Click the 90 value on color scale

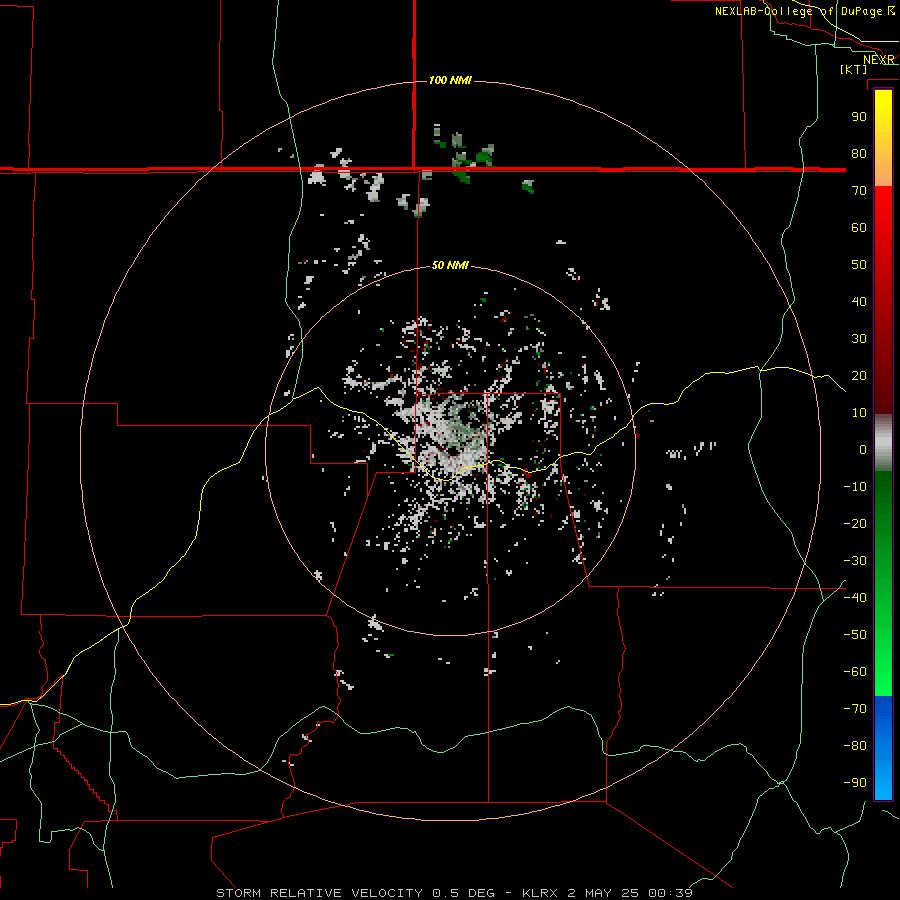point(859,117)
